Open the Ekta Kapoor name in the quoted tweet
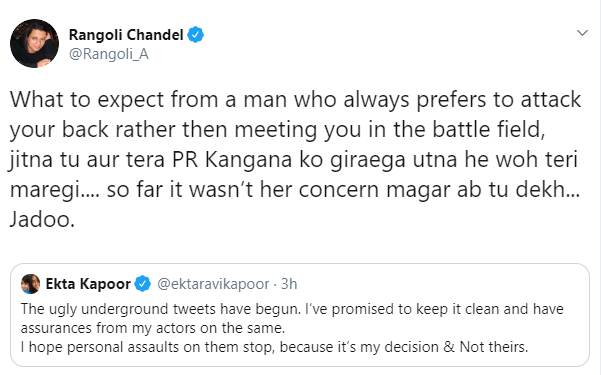Viewport: 601px width, 375px height. tap(88, 284)
